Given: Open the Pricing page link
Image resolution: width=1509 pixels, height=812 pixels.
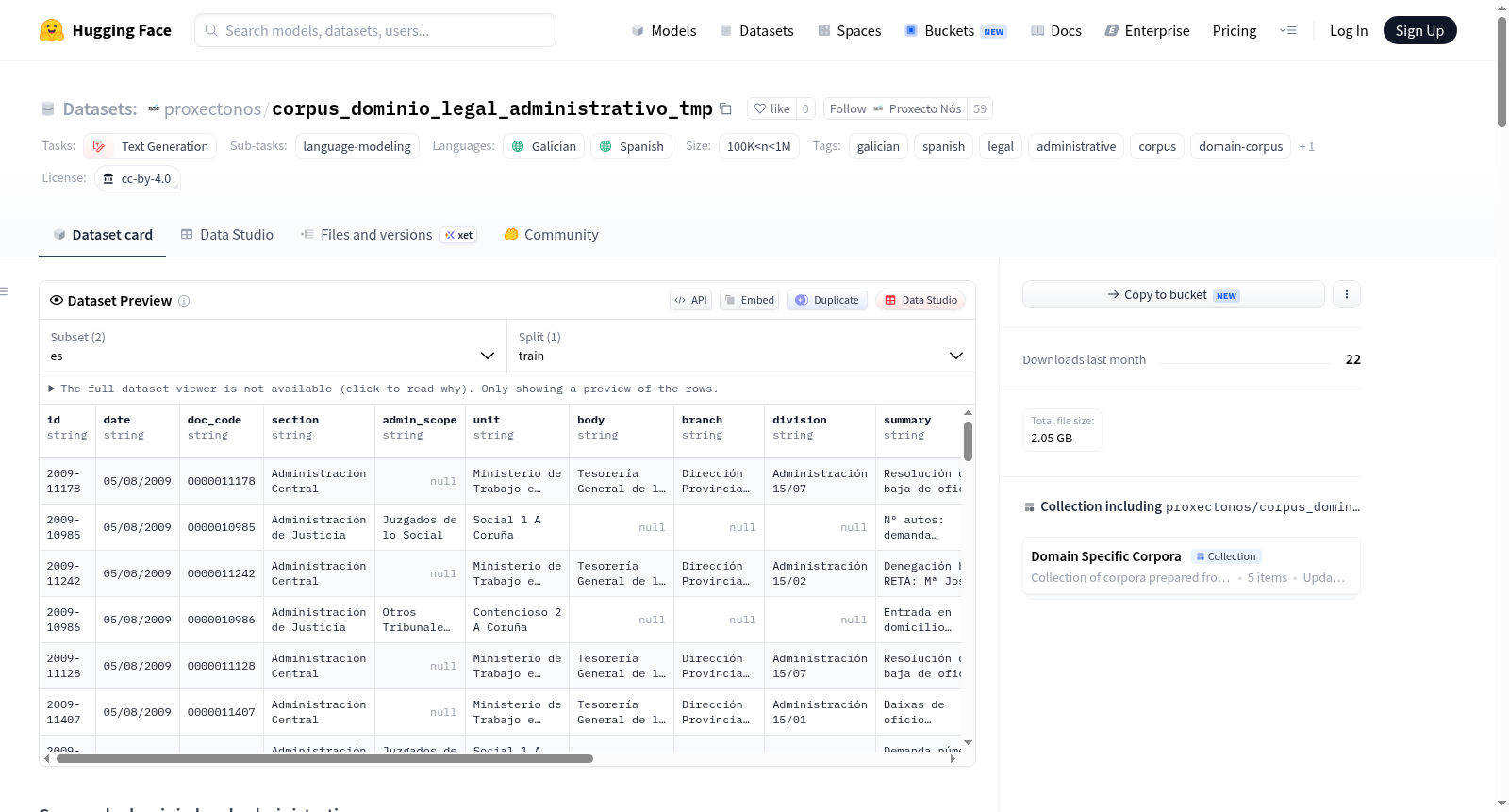Looking at the screenshot, I should pyautogui.click(x=1234, y=30).
